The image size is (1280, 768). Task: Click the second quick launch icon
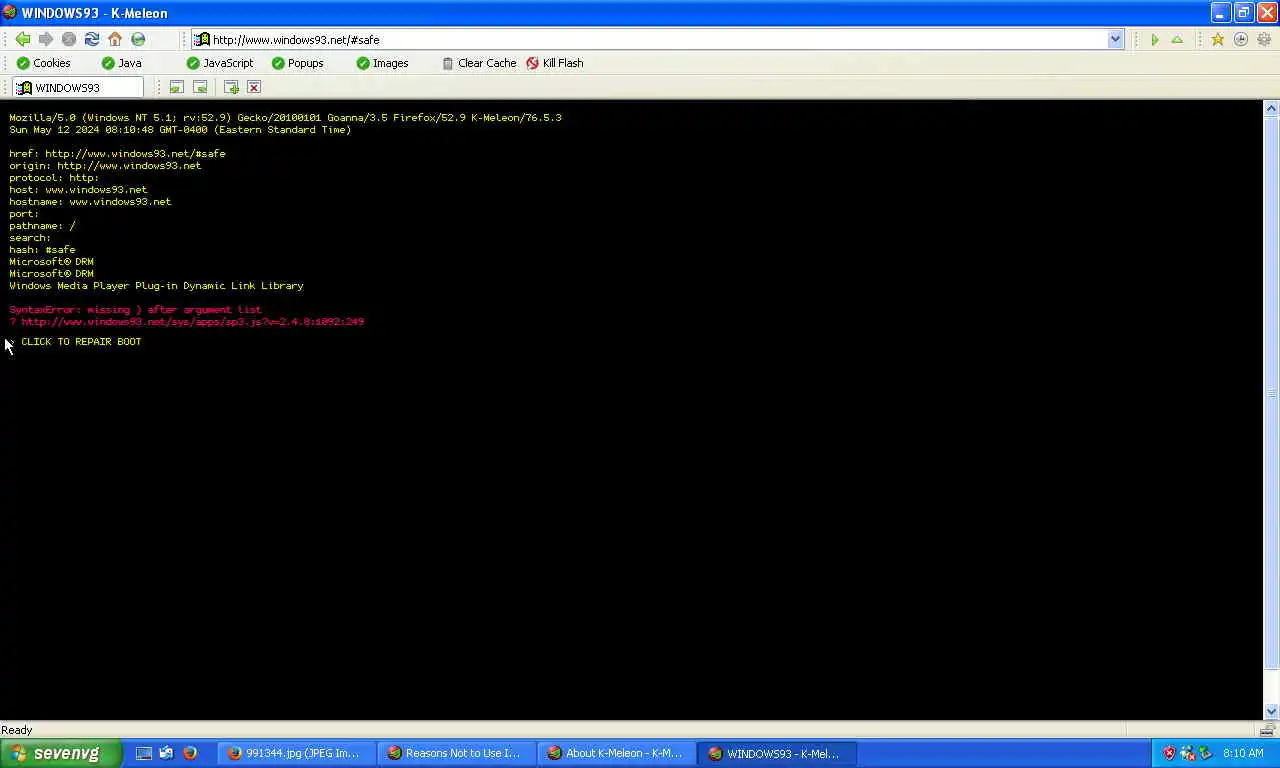click(x=166, y=754)
